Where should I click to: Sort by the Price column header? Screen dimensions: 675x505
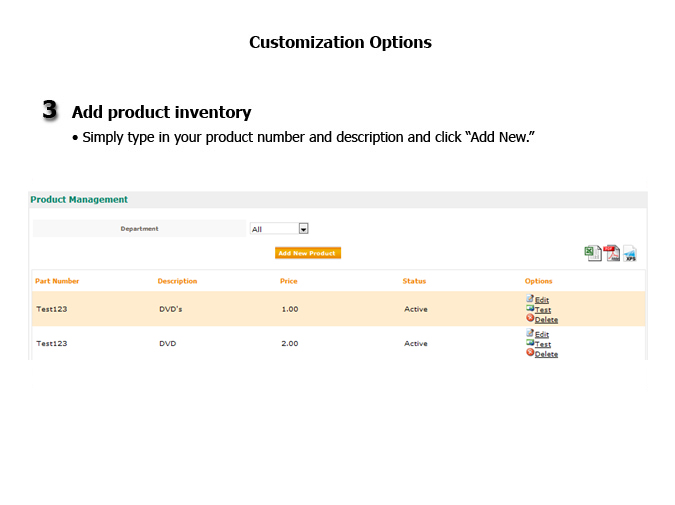(x=289, y=281)
